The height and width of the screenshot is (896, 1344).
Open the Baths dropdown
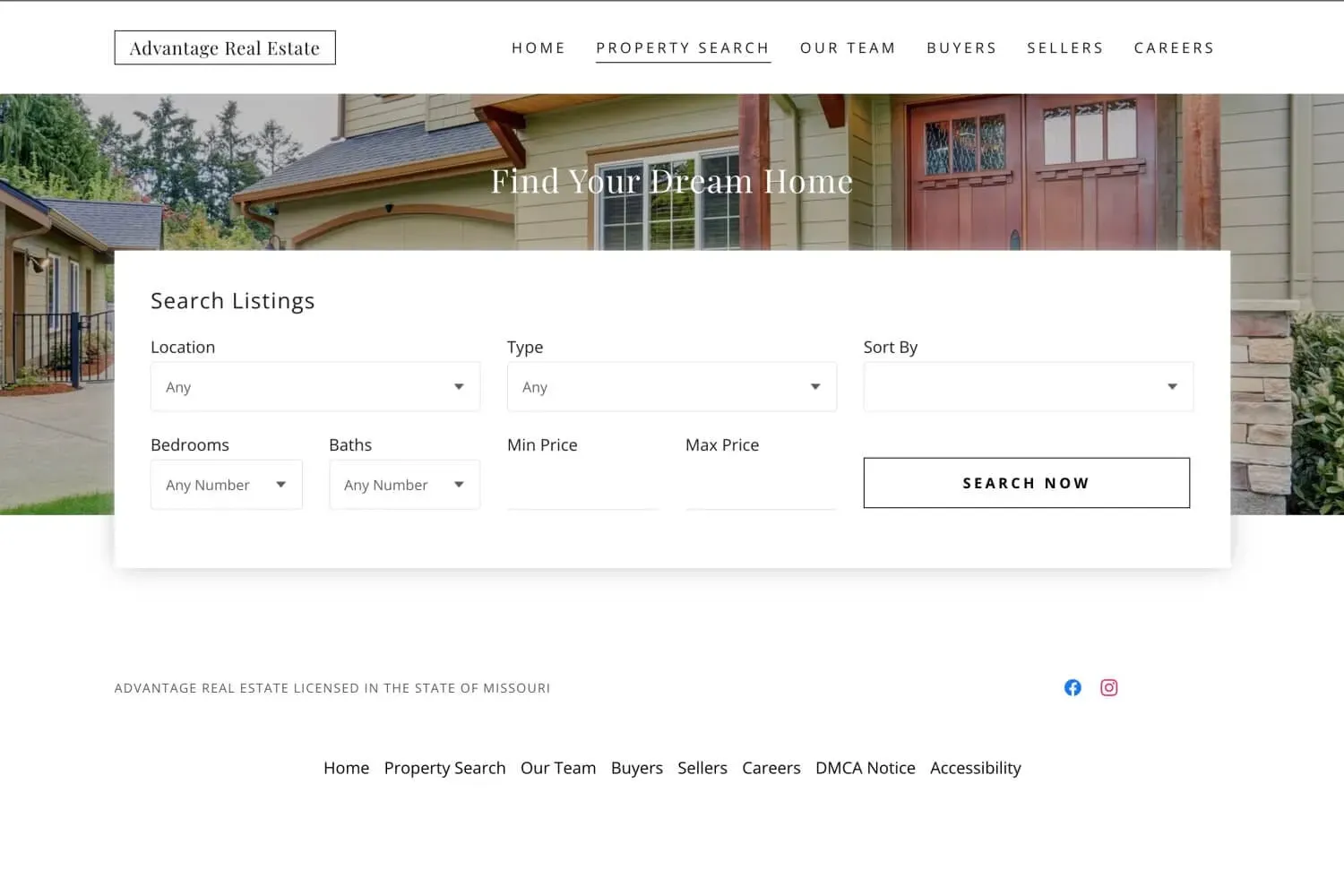pos(404,485)
